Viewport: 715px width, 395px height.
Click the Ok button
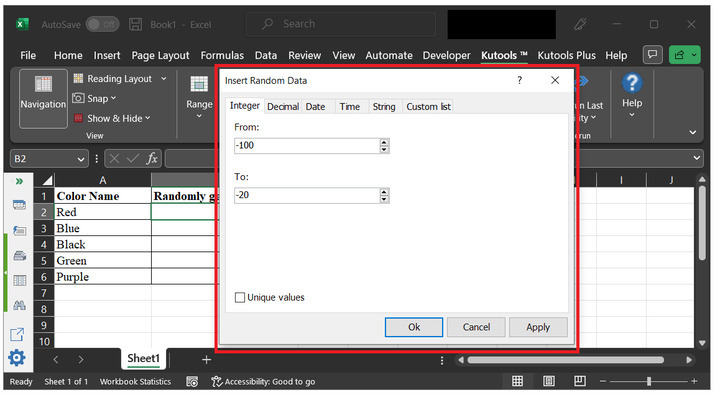point(414,327)
